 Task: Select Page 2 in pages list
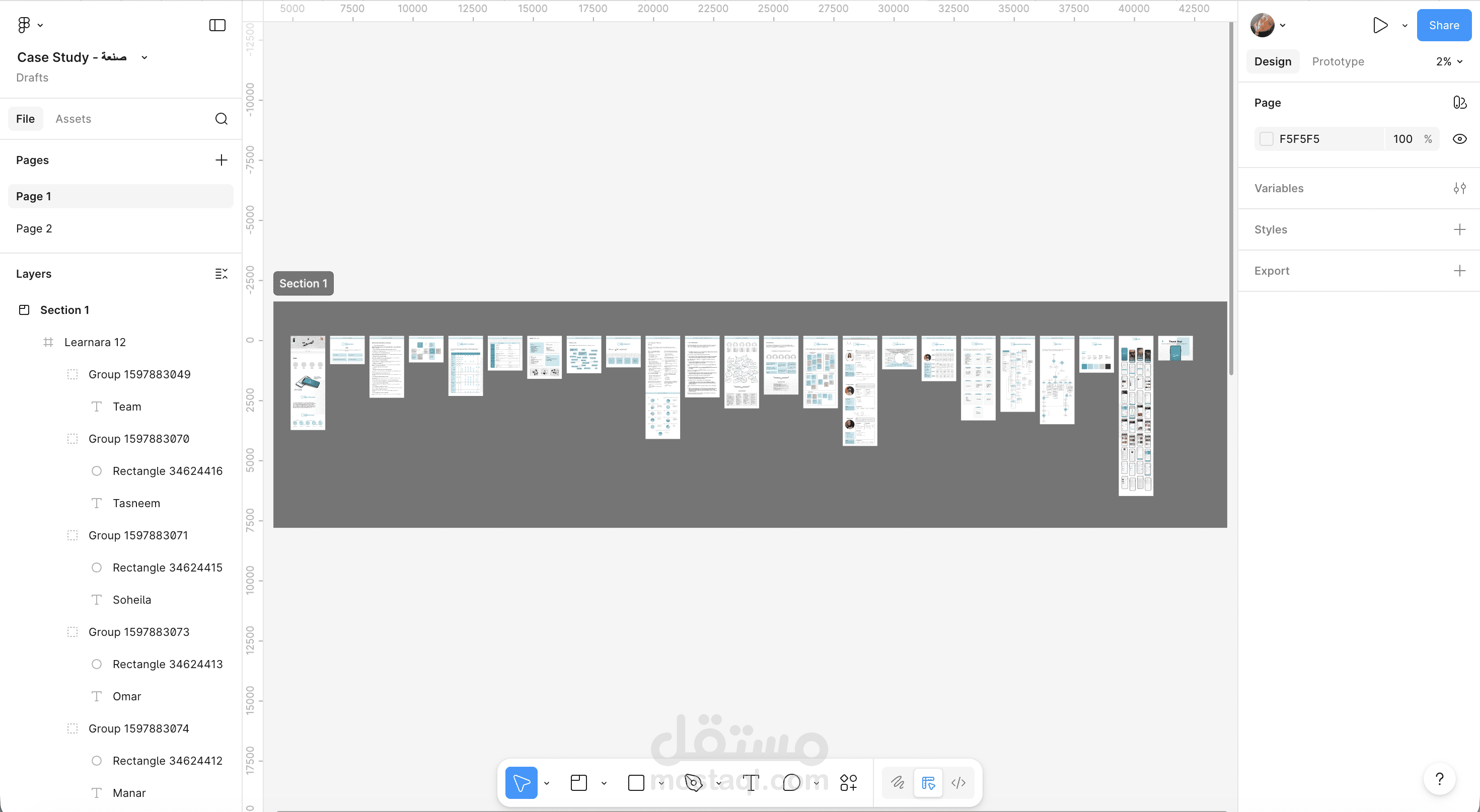[34, 228]
